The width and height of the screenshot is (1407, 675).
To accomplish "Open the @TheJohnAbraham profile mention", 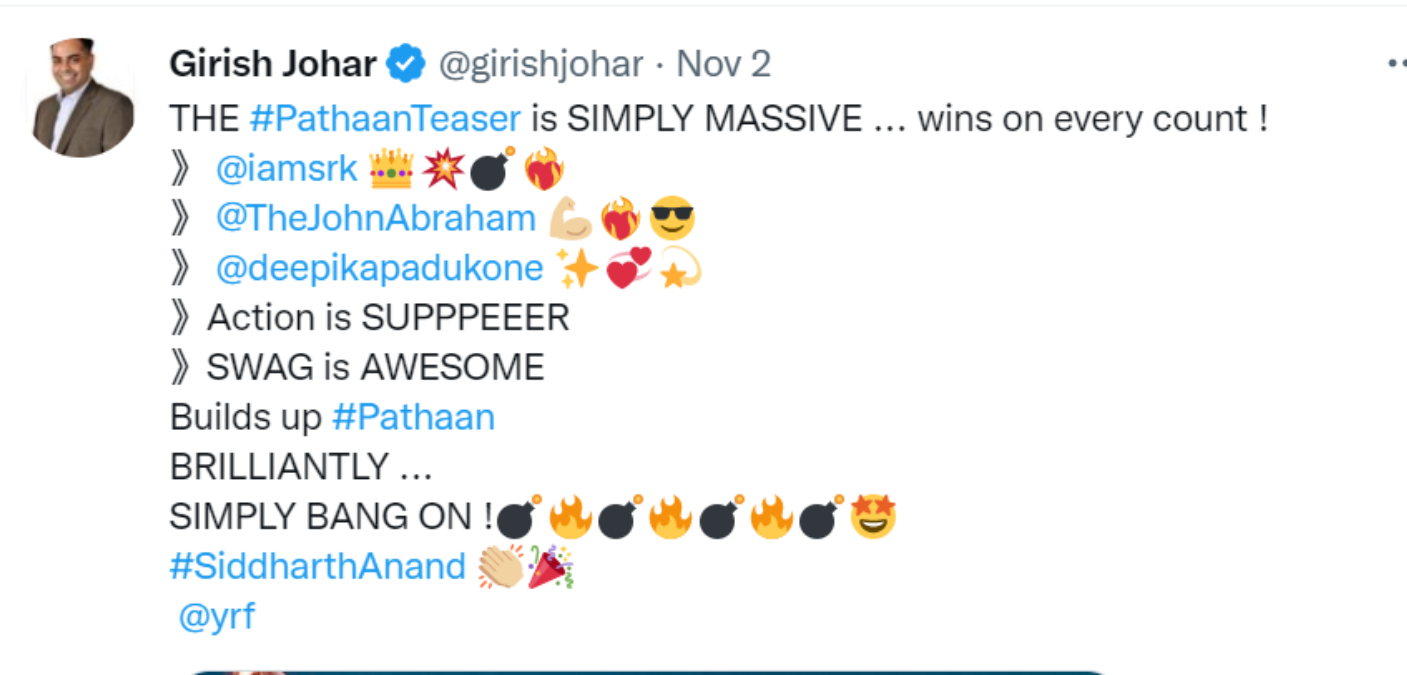I will (x=376, y=219).
